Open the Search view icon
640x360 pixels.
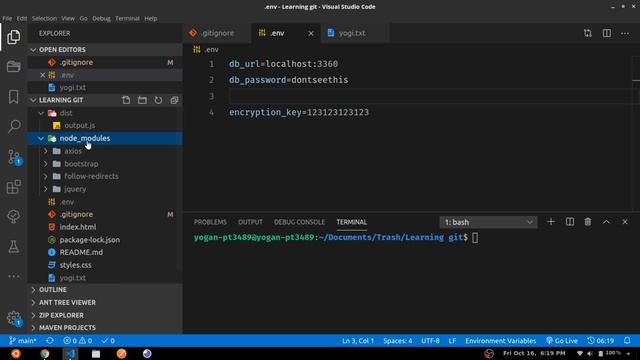[x=14, y=126]
